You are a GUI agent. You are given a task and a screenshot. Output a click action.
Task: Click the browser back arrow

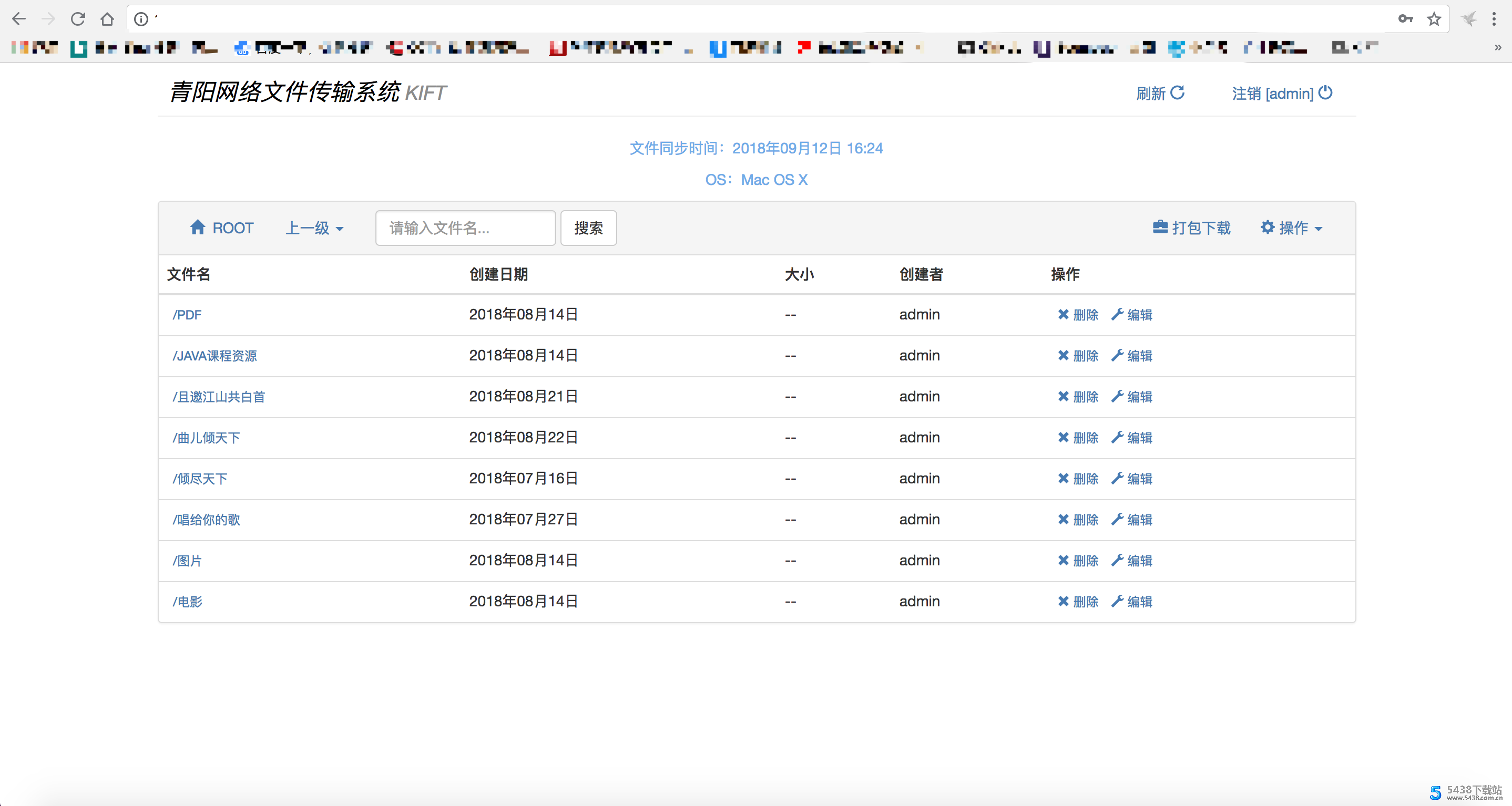[19, 19]
